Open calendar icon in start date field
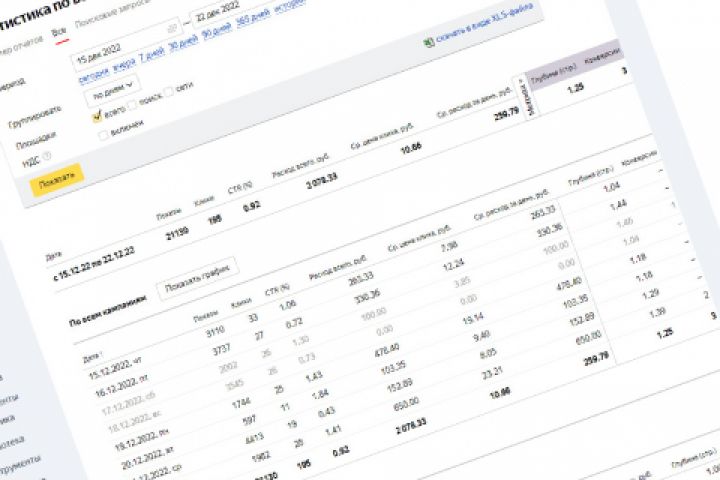 coord(172,28)
